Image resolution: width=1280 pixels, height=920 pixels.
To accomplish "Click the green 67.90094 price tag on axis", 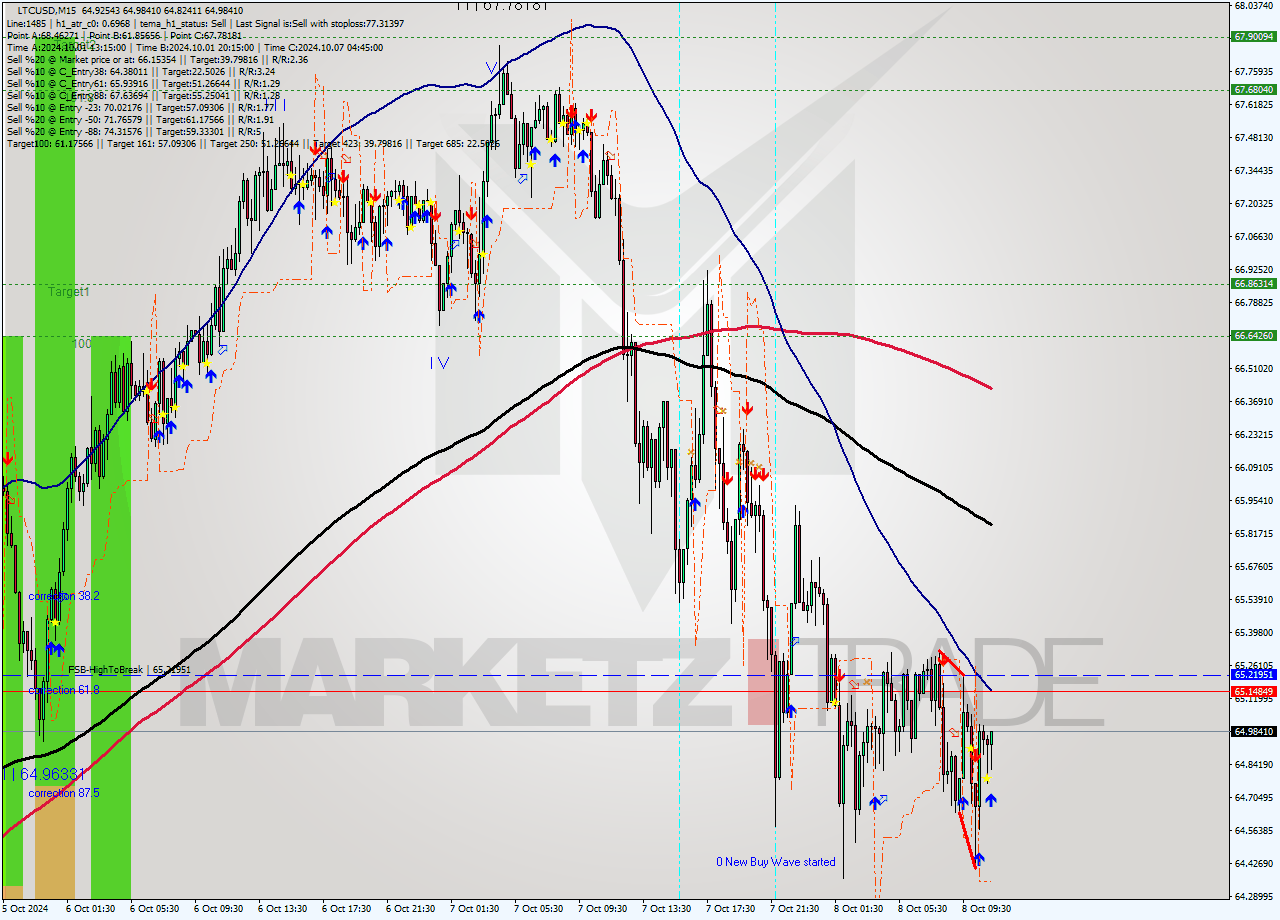I will pos(1254,37).
